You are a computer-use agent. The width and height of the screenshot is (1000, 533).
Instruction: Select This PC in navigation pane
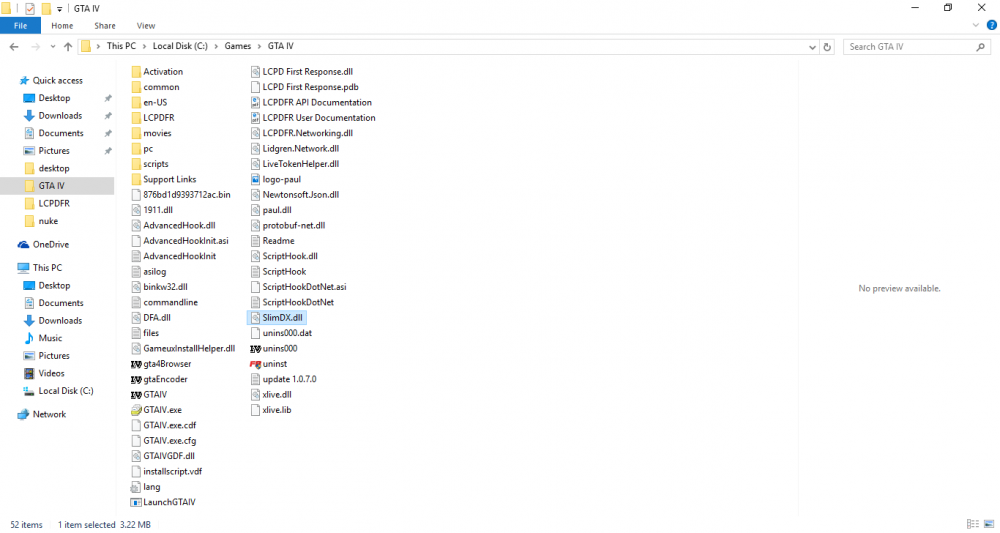[47, 268]
